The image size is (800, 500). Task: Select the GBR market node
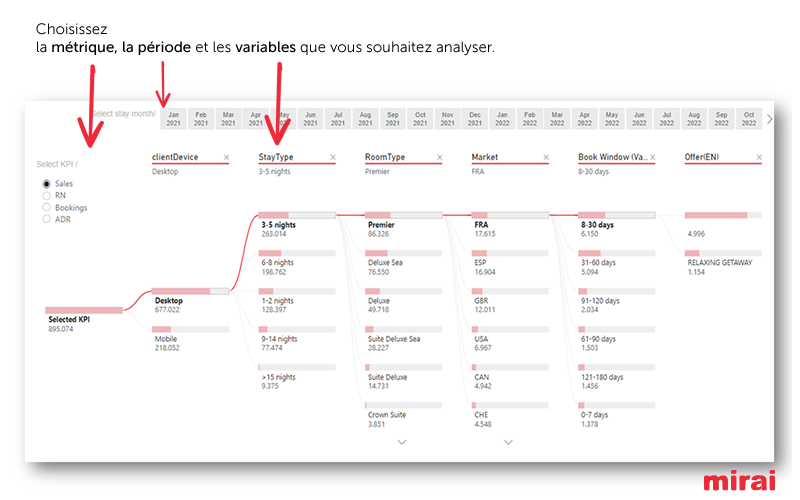510,291
